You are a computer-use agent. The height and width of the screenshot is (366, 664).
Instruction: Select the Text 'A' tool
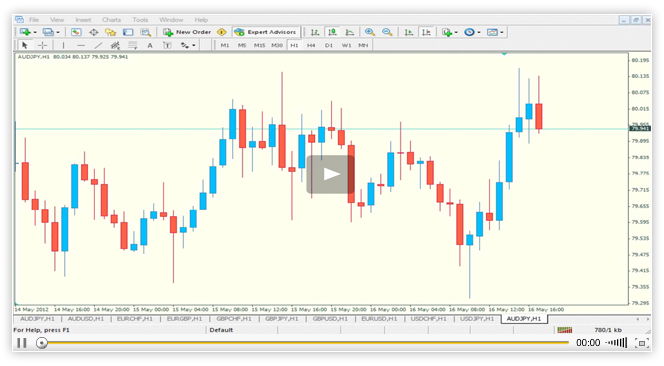(150, 45)
